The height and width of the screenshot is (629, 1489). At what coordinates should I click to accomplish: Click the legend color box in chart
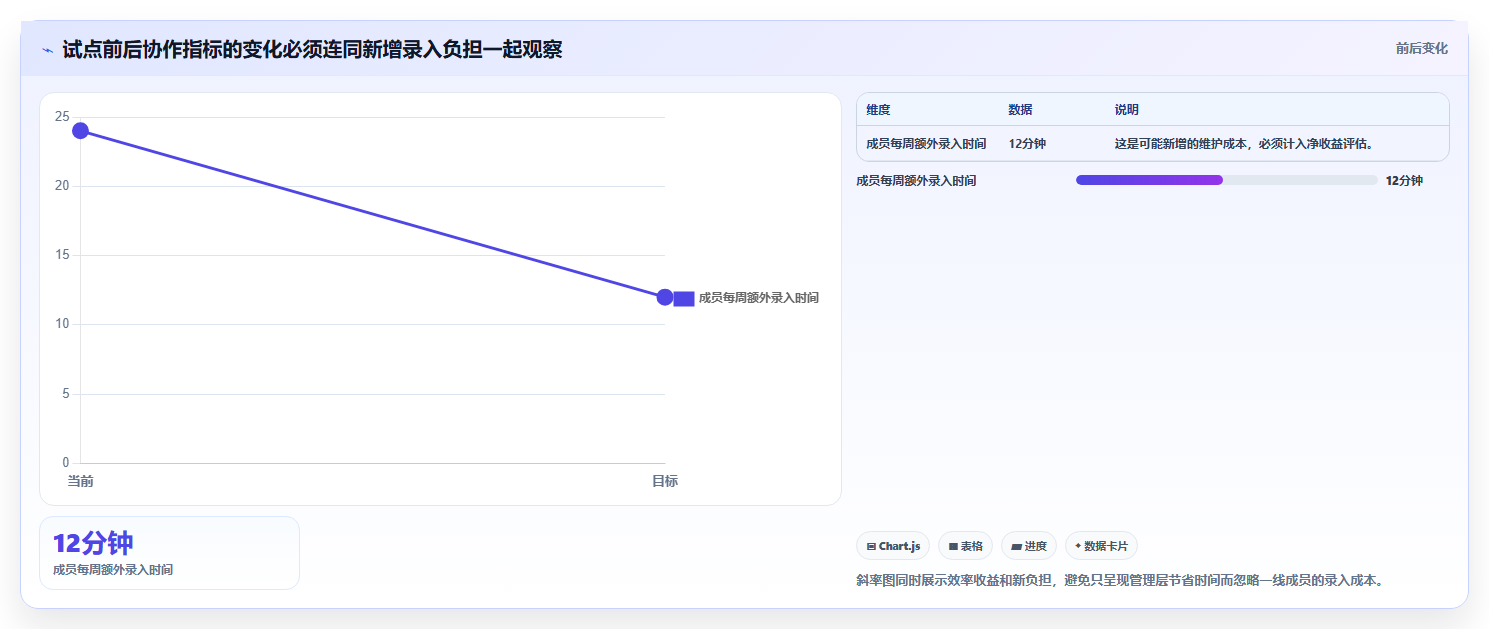click(x=684, y=298)
